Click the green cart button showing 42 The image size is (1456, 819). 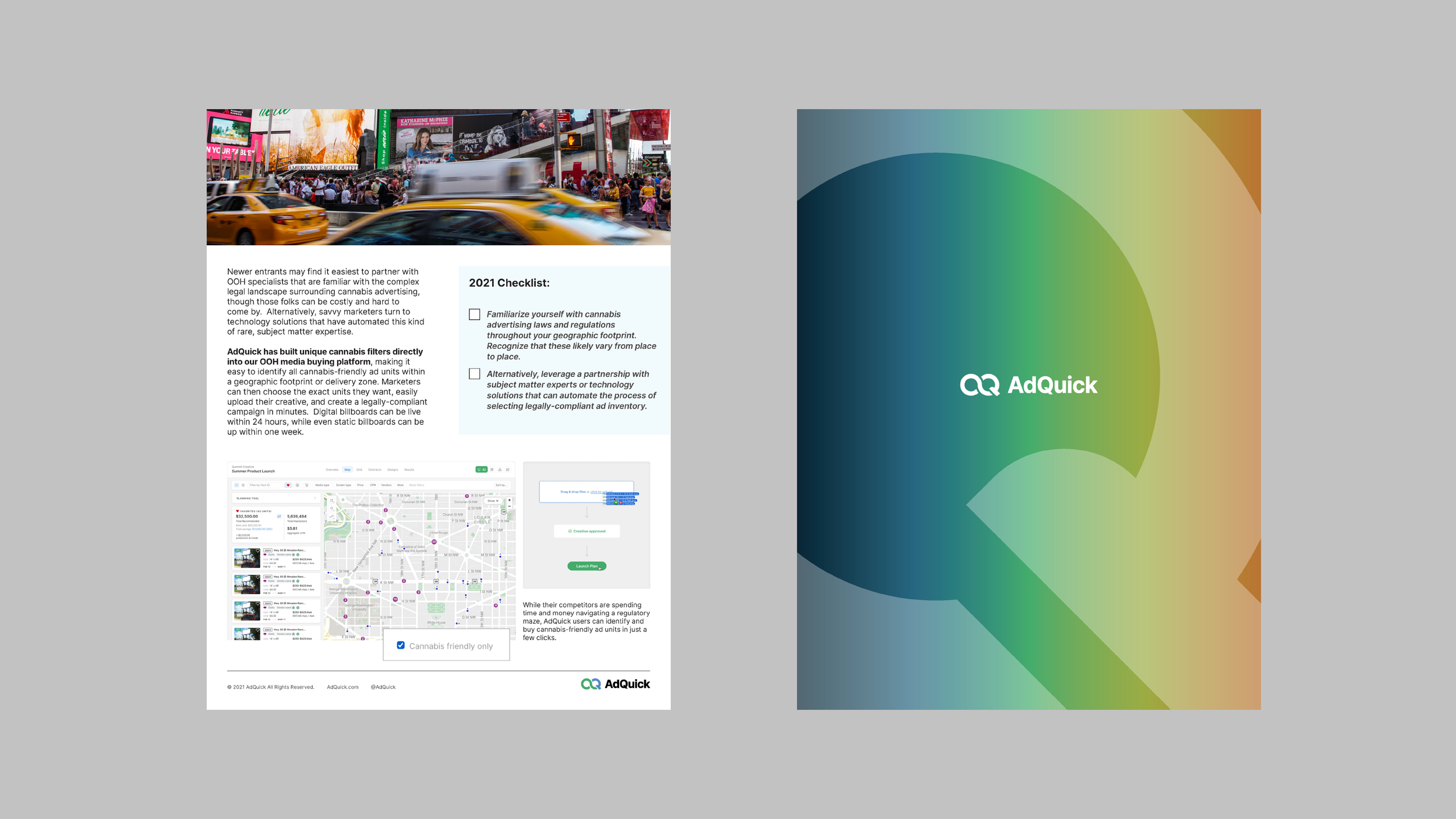(481, 469)
